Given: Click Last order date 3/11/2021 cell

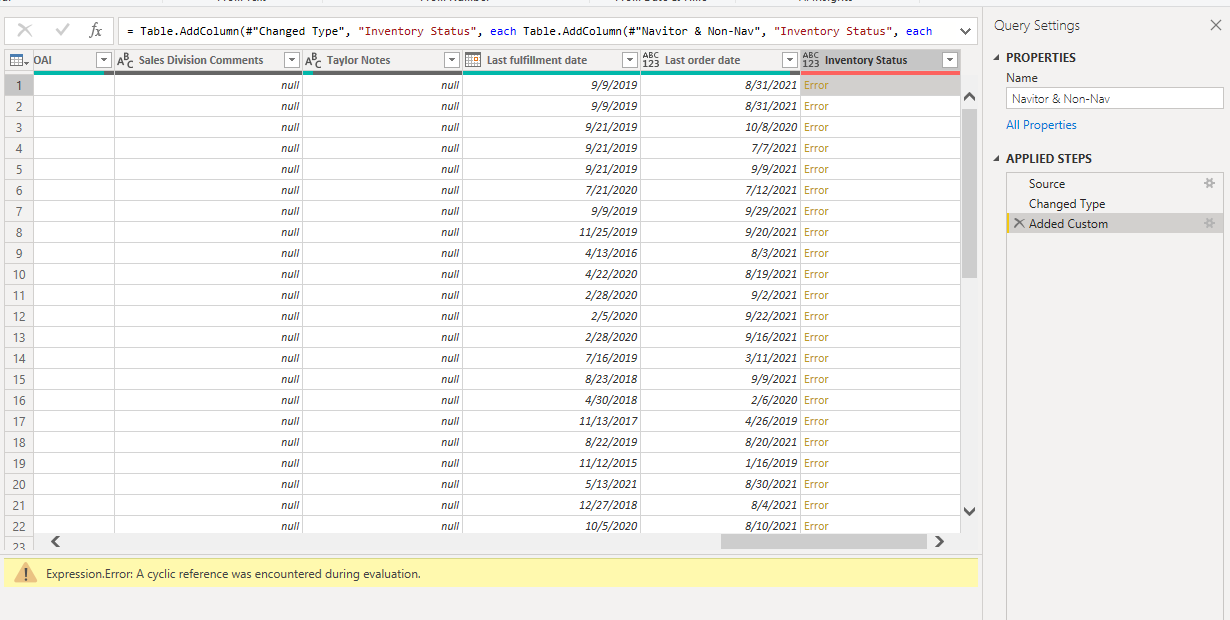Looking at the screenshot, I should coord(720,358).
